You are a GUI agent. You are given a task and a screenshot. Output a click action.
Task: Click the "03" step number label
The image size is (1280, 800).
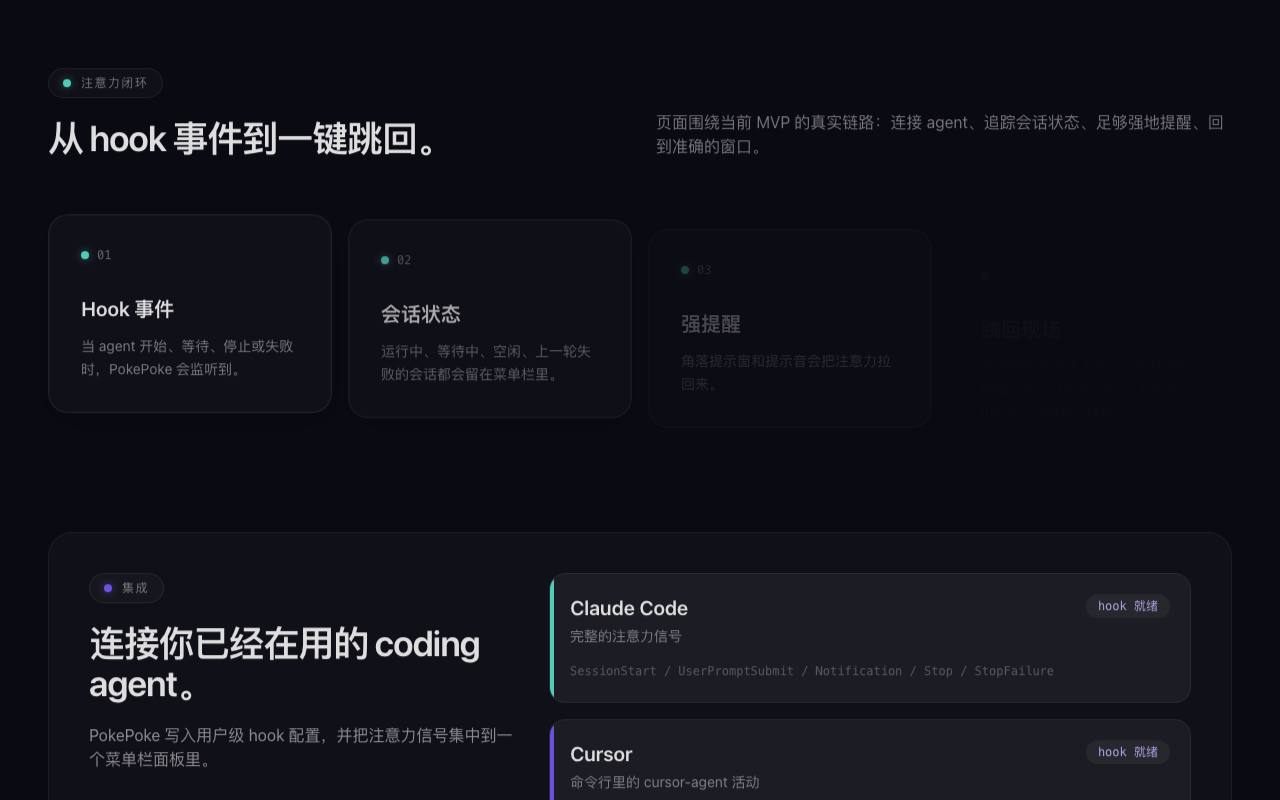point(704,270)
